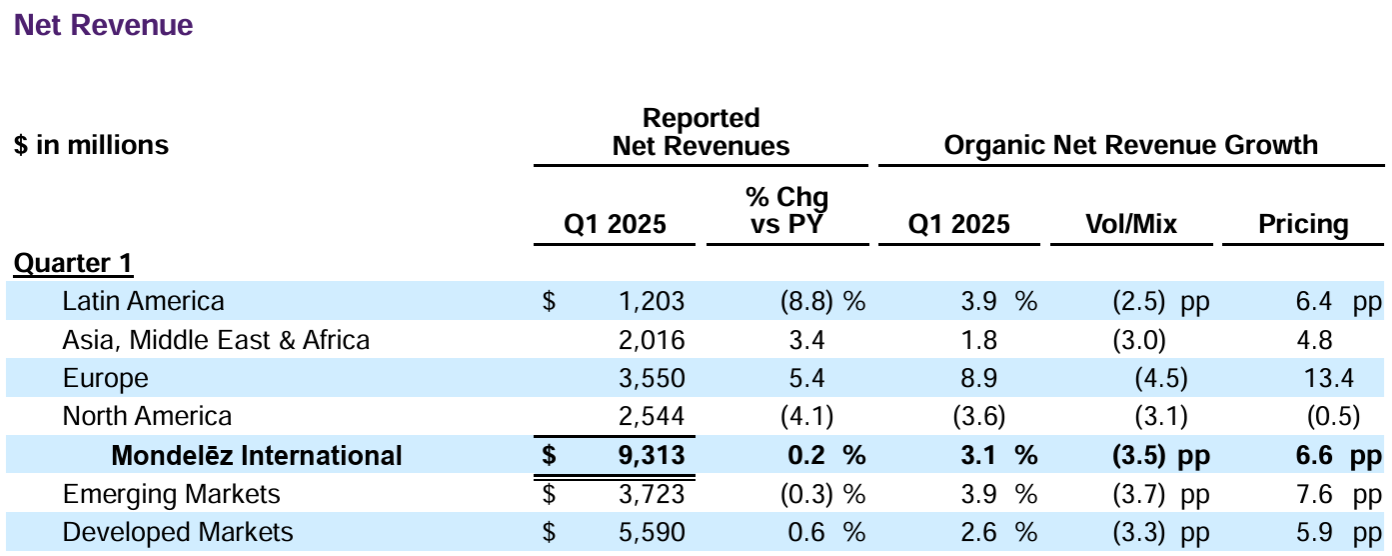This screenshot has width=1392, height=556.
Task: Select Latin America revenue value 1,203
Action: tap(652, 301)
